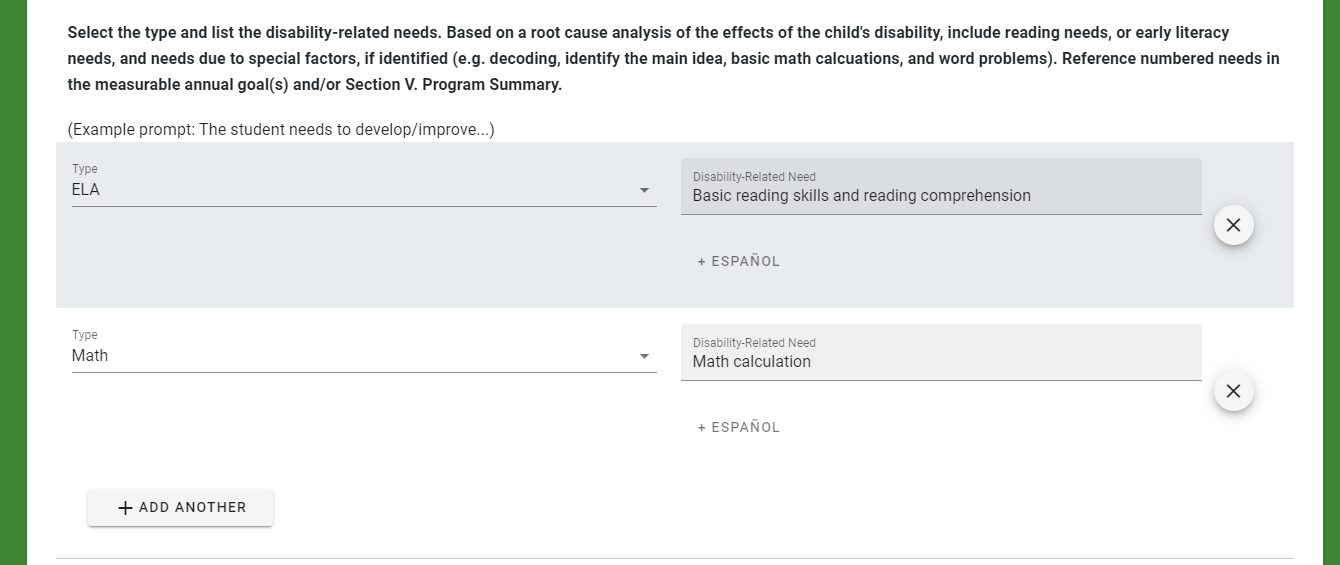Screen dimensions: 1340x565
Task: Click the ADD ANOTHER button
Action: [180, 507]
